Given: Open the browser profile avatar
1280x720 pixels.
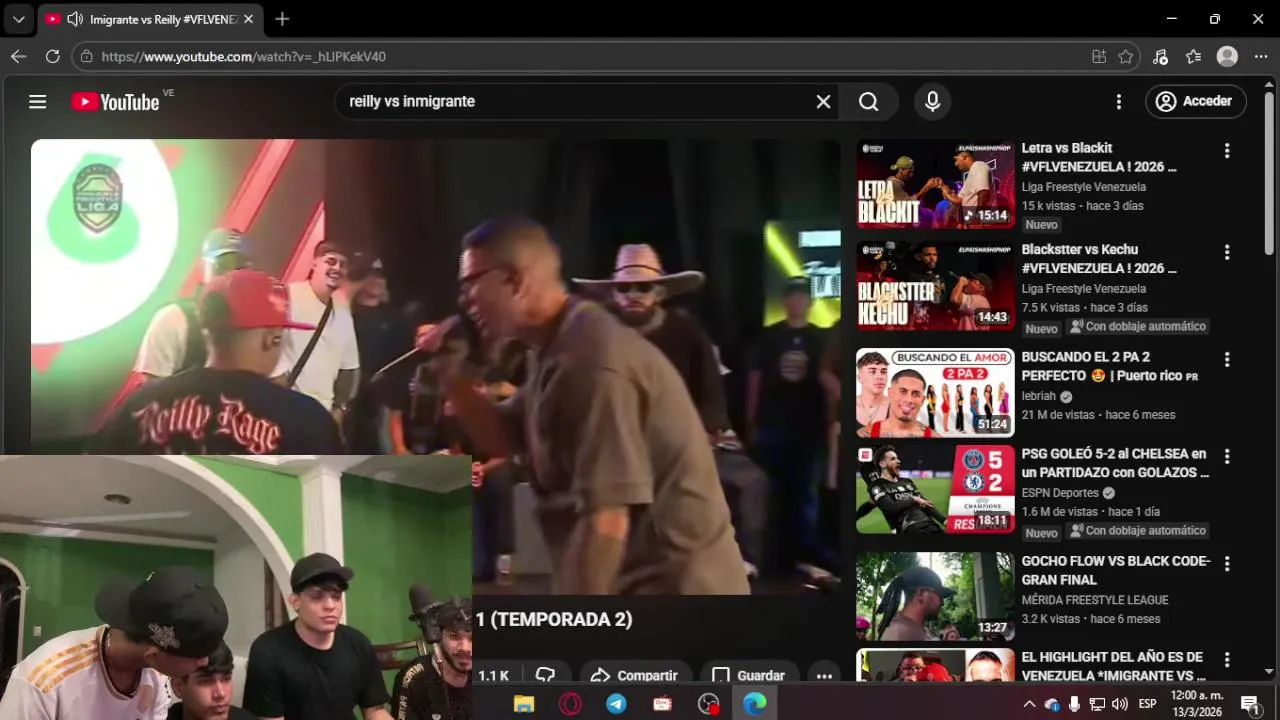Looking at the screenshot, I should (x=1227, y=57).
